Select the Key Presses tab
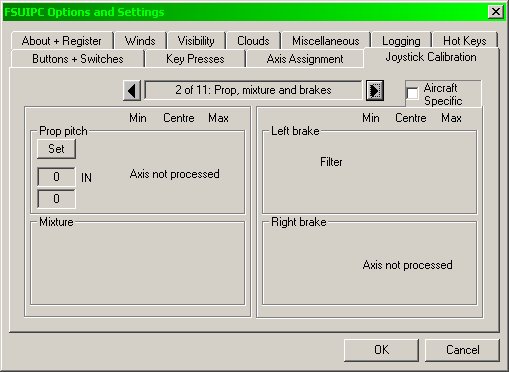This screenshot has width=509, height=372. (195, 59)
